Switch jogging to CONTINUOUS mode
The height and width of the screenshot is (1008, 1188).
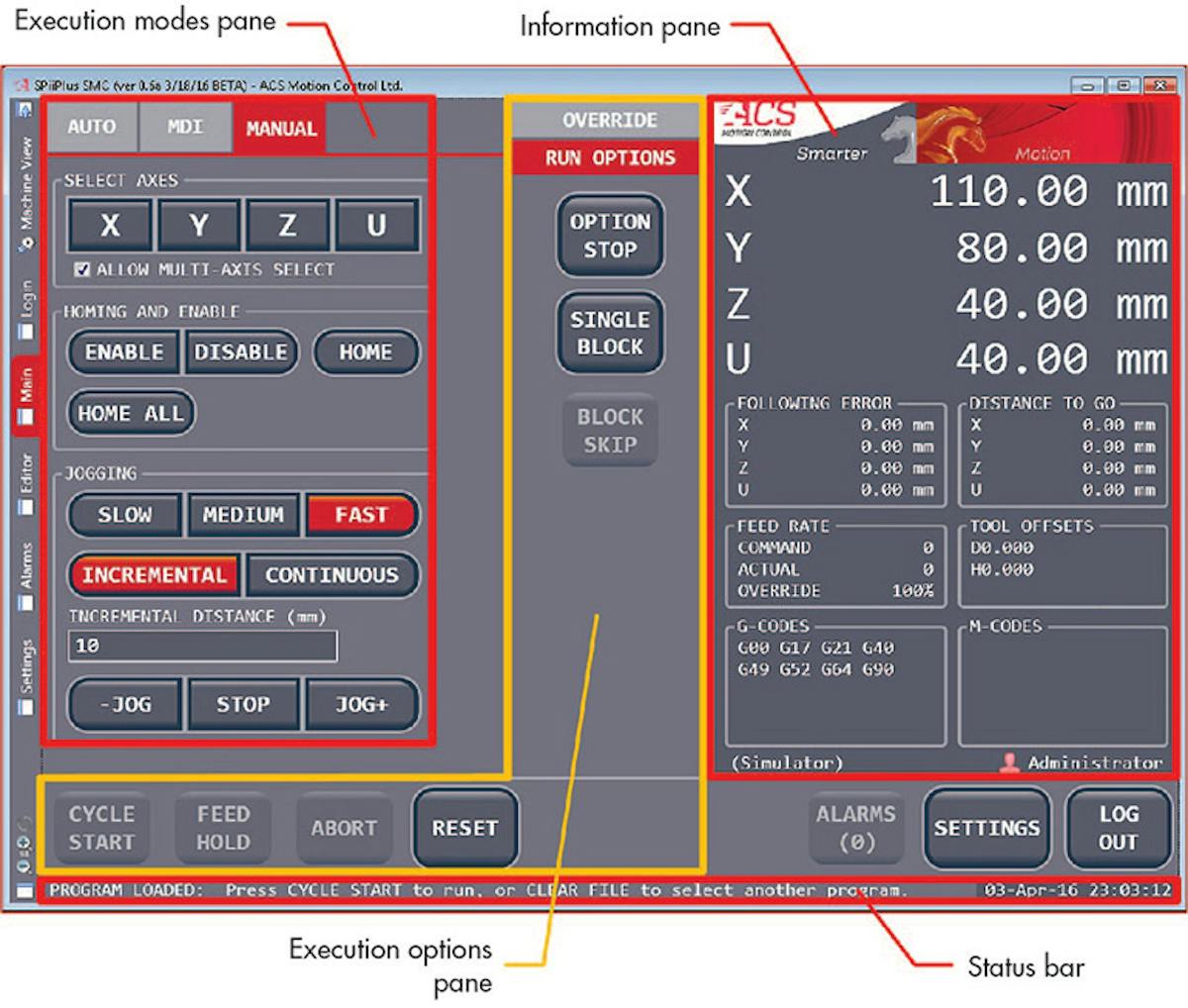pyautogui.click(x=333, y=575)
